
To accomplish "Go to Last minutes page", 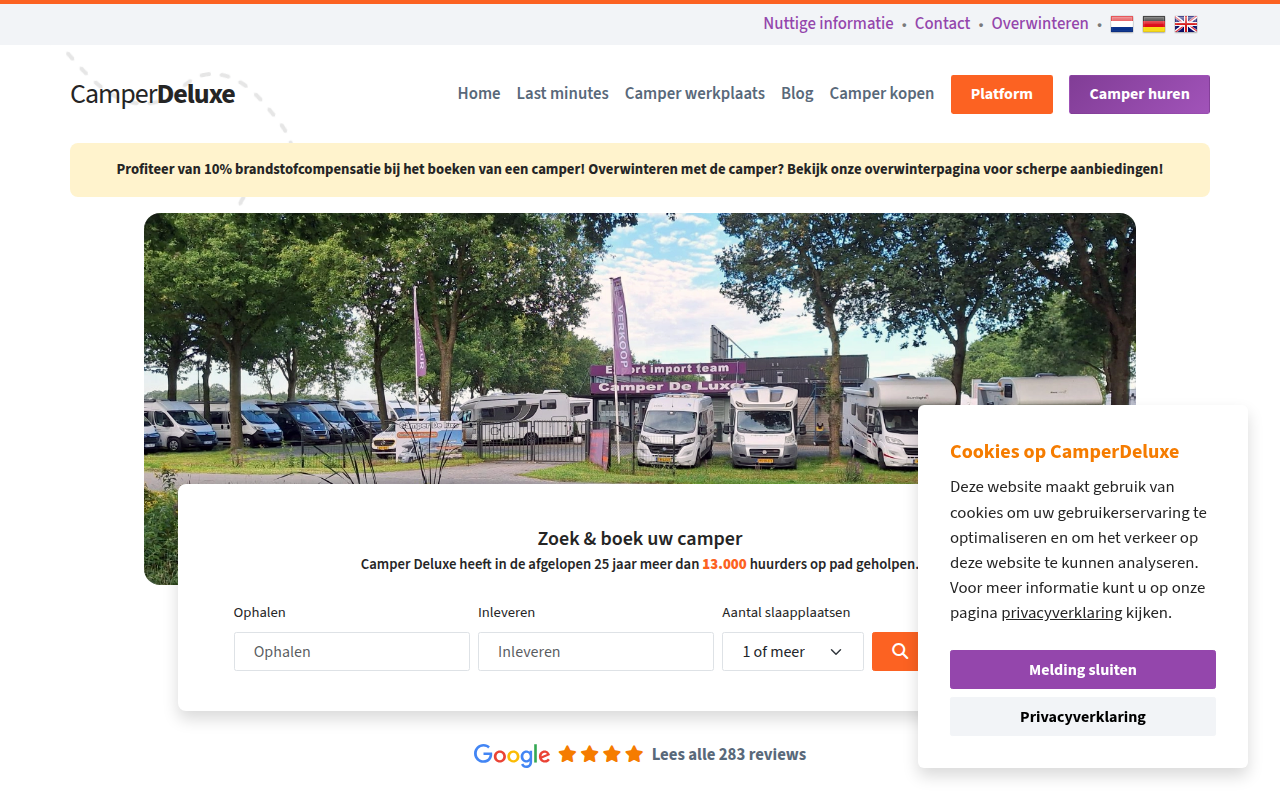I will click(563, 93).
